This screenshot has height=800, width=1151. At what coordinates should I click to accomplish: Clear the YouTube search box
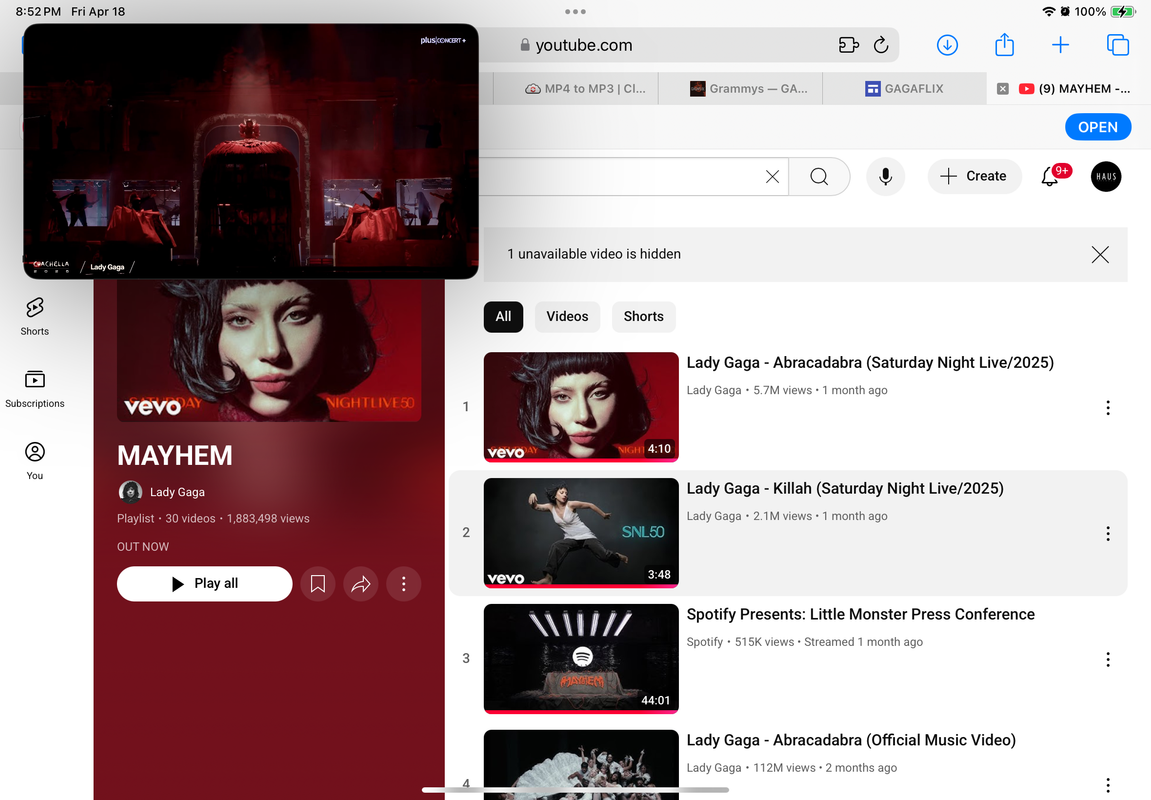(x=772, y=177)
